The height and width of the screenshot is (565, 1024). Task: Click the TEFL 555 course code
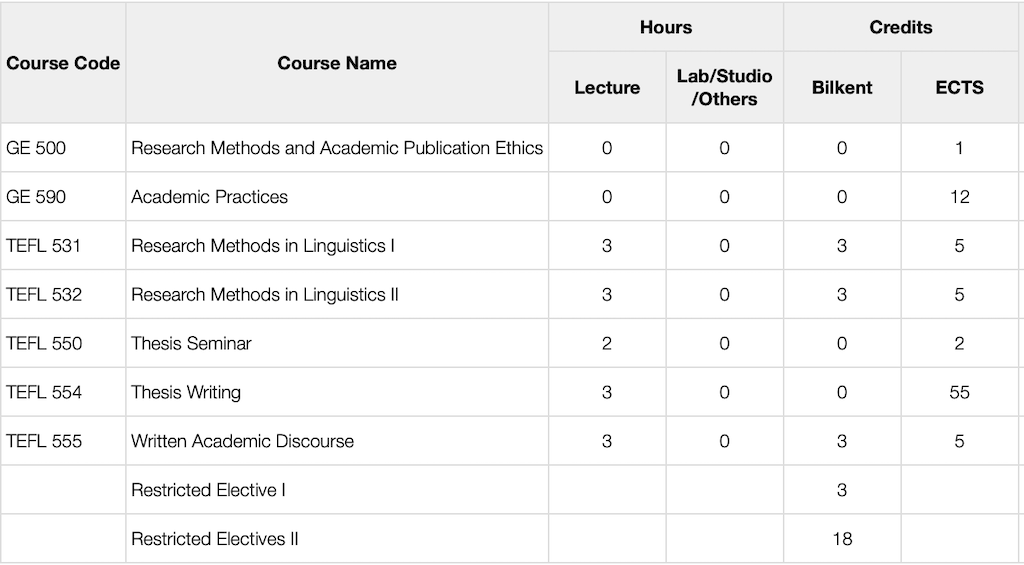pos(44,441)
